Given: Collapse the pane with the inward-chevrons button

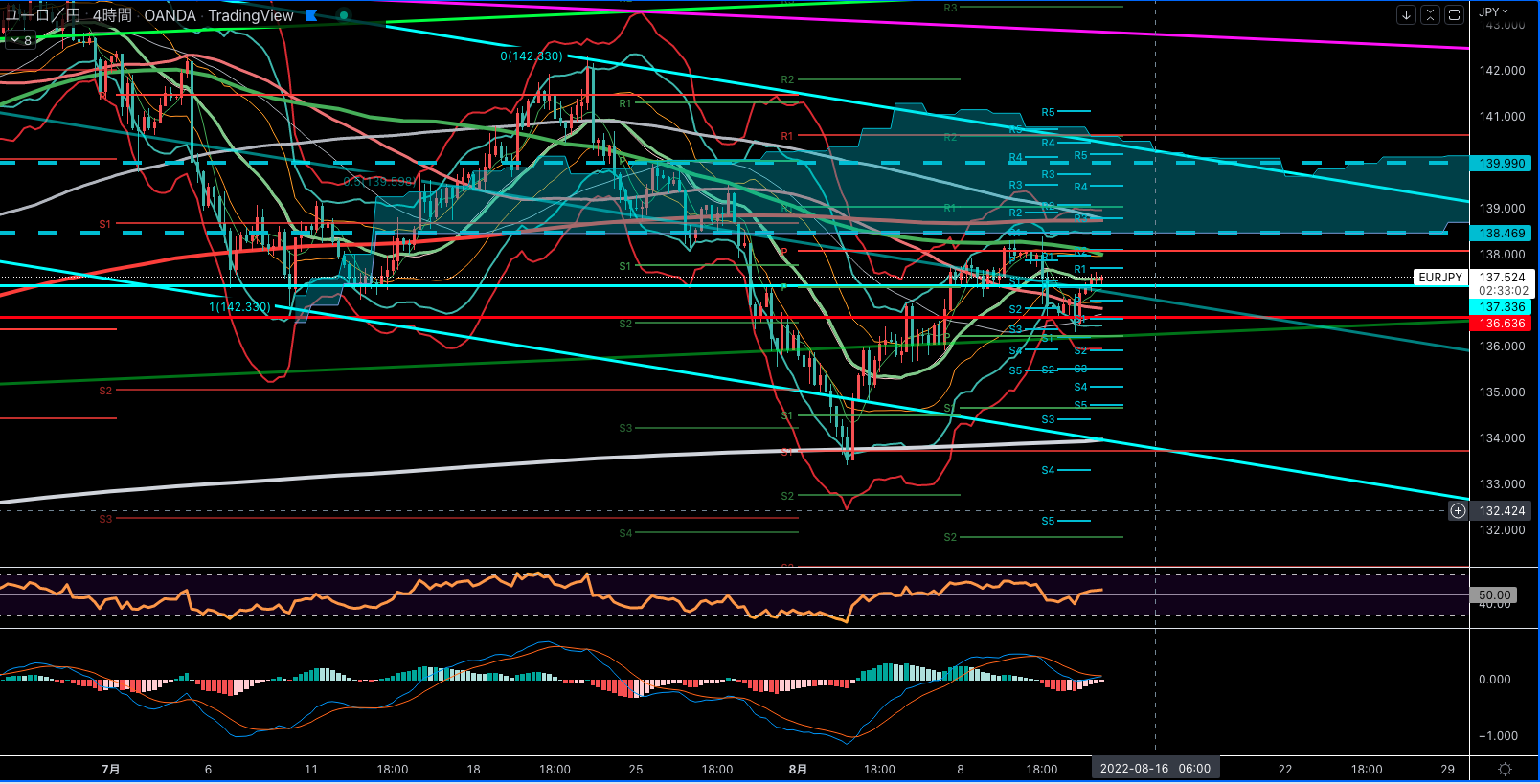Looking at the screenshot, I should (x=1430, y=14).
